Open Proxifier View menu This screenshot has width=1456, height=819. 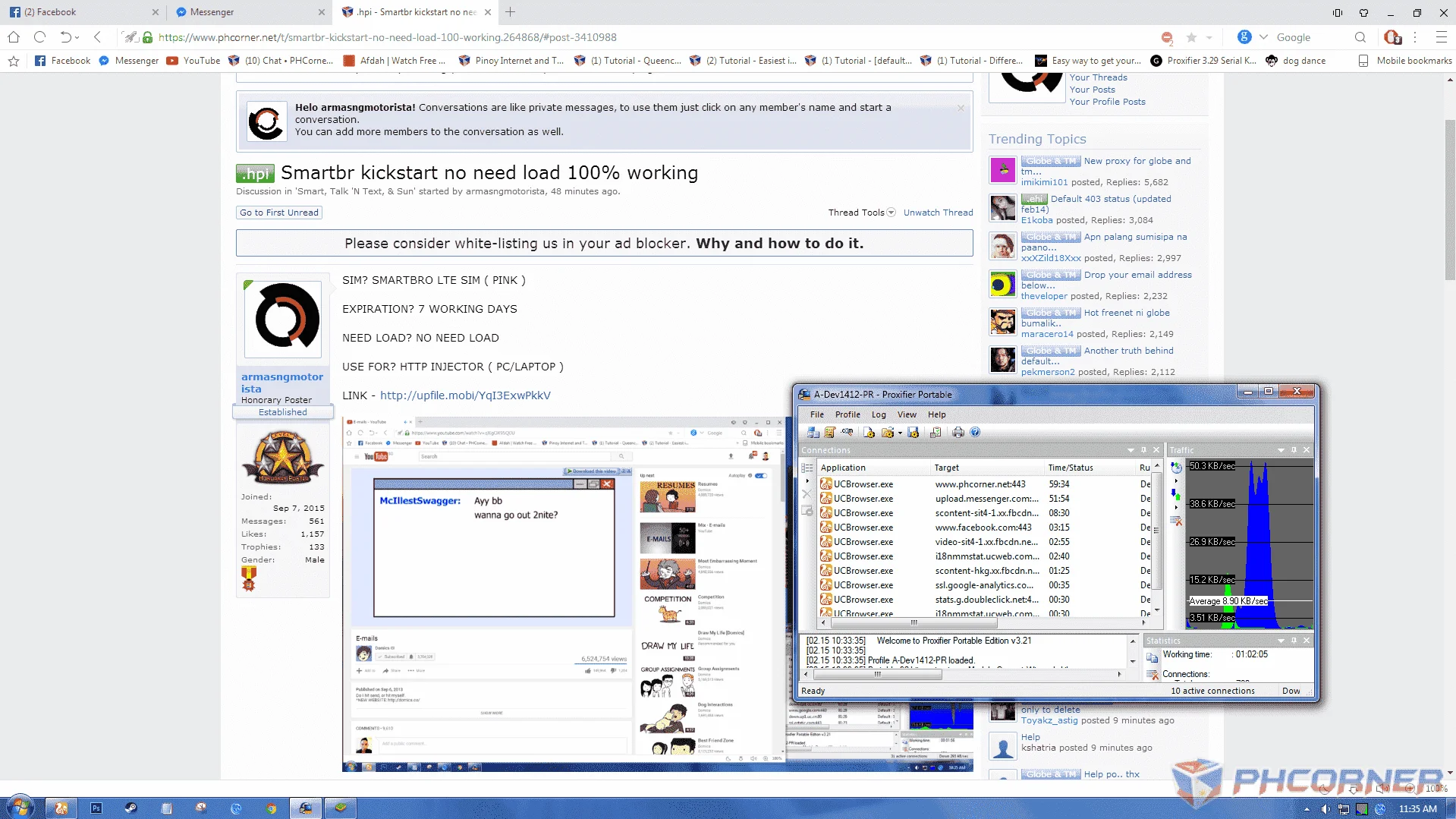(x=907, y=414)
